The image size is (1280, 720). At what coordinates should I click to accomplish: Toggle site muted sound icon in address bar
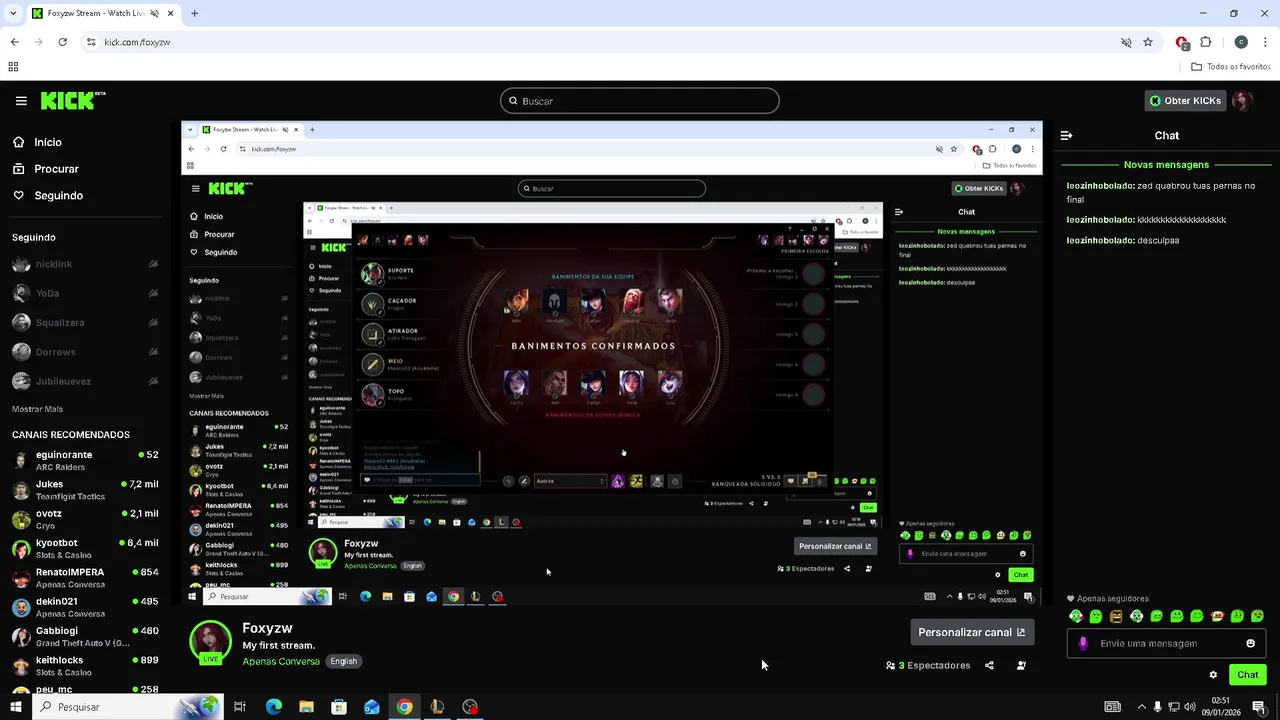[x=1126, y=42]
